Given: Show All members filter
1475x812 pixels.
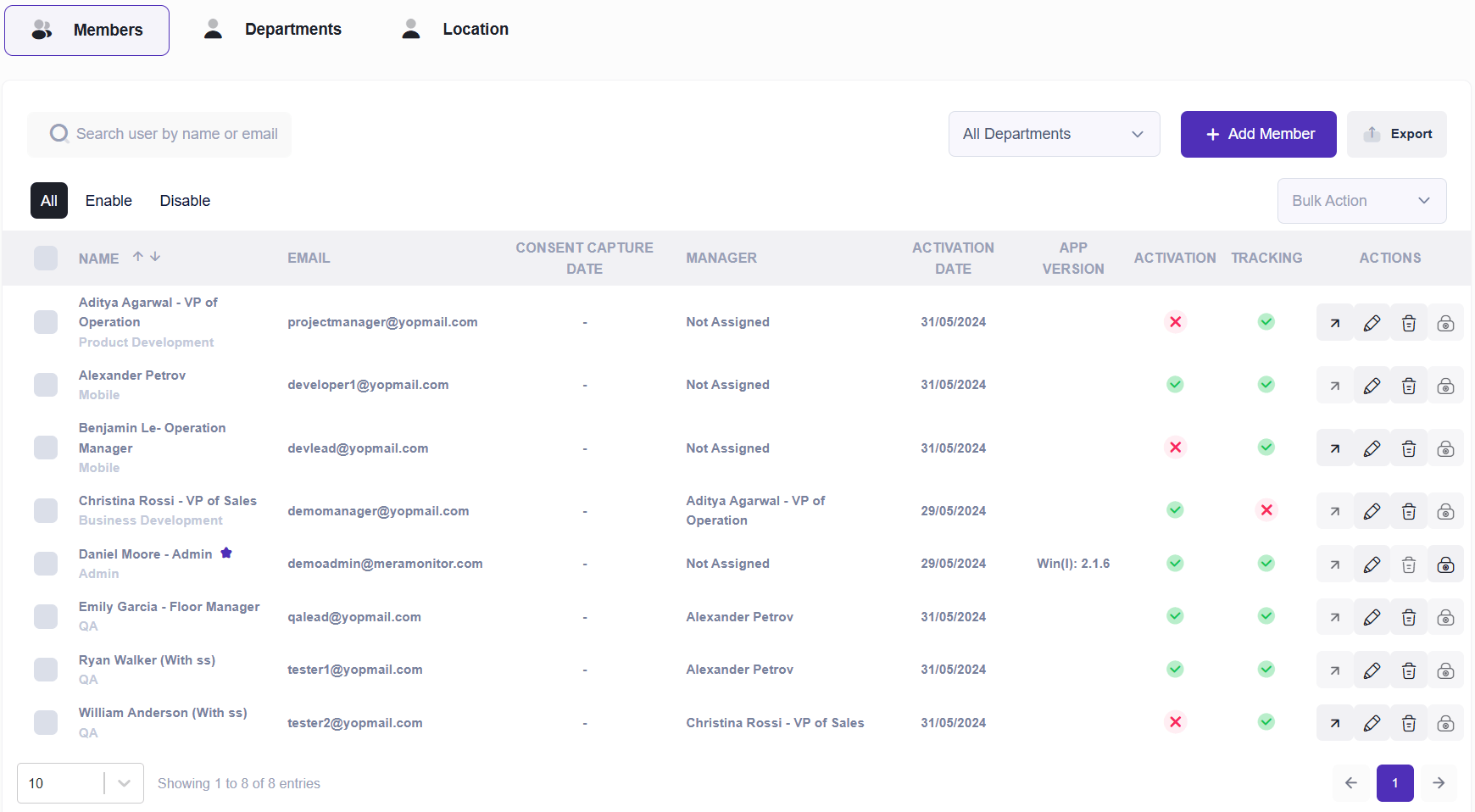Looking at the screenshot, I should [49, 201].
